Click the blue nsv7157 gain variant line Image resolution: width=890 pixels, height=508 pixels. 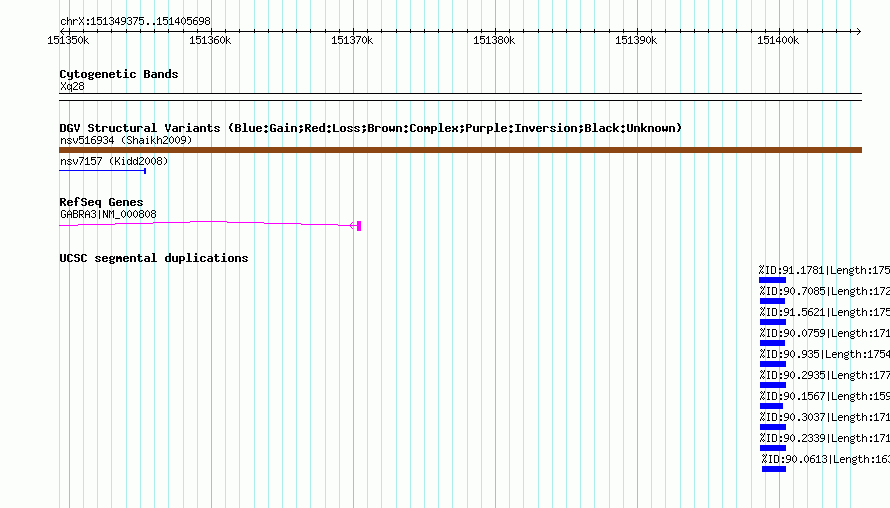click(x=103, y=171)
